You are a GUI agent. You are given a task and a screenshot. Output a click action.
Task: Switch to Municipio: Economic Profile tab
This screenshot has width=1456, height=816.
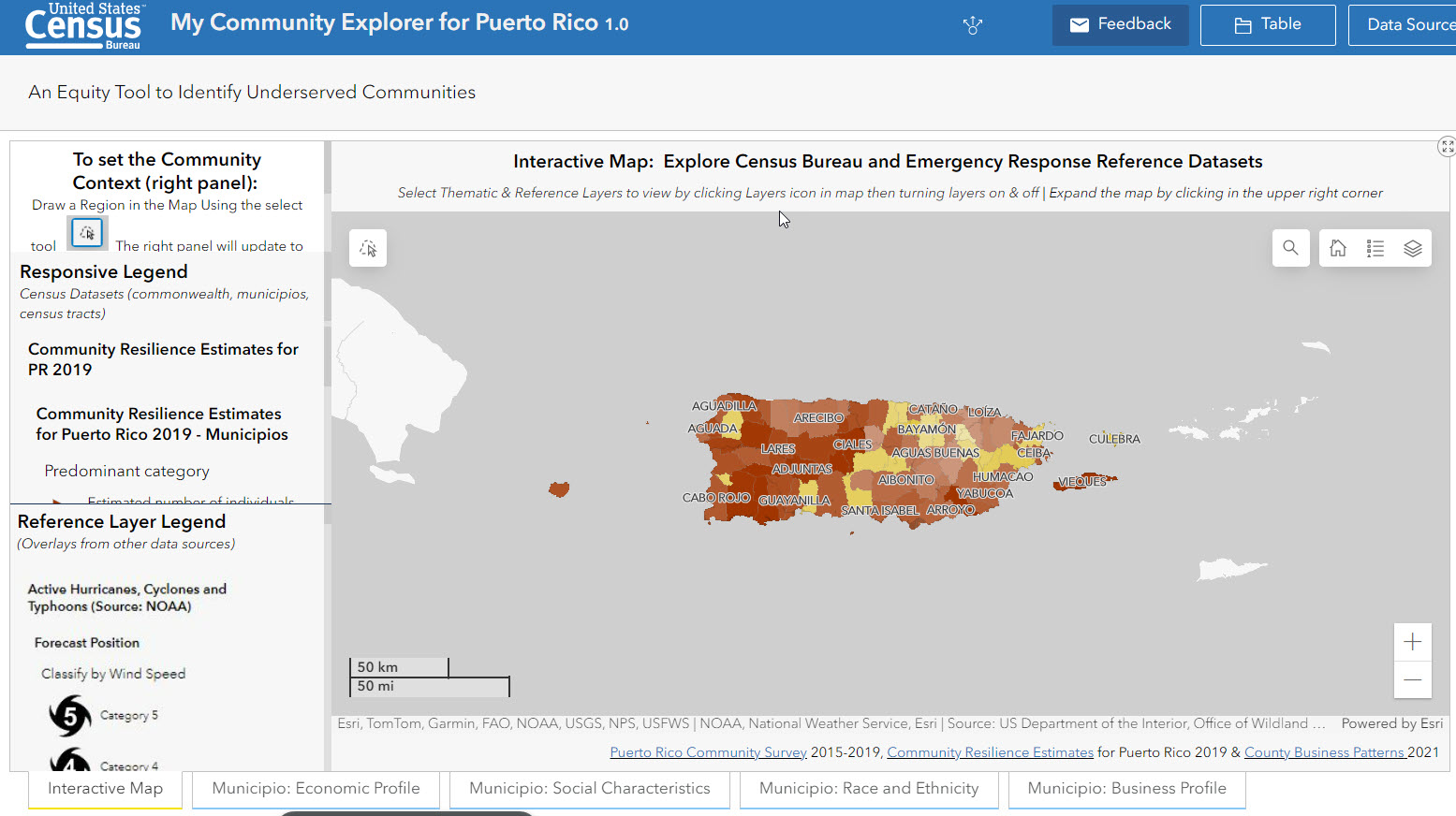(x=316, y=788)
